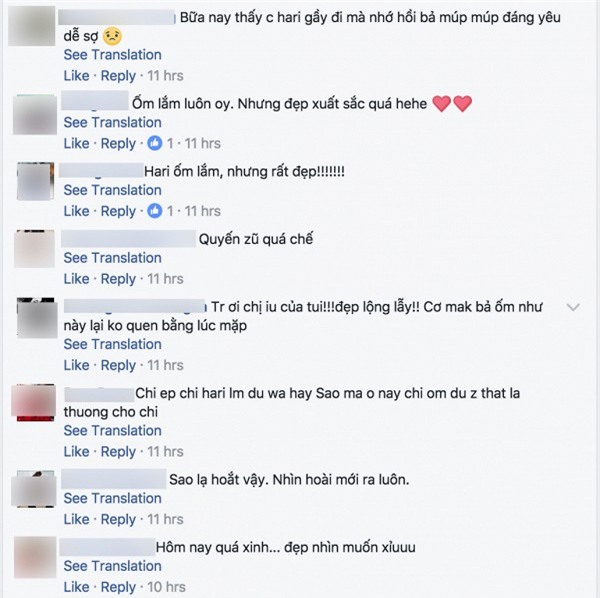See Translation for 'Chi ep chi hari' comment
600x598 pixels.
(112, 430)
